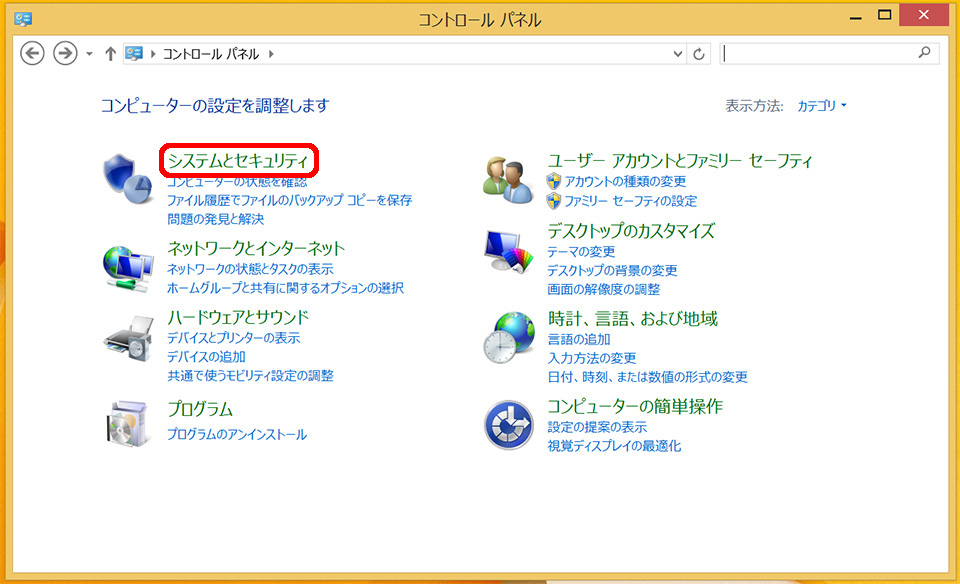Click the コントロール パネル breadcrumb
The image size is (960, 584).
pyautogui.click(x=211, y=54)
